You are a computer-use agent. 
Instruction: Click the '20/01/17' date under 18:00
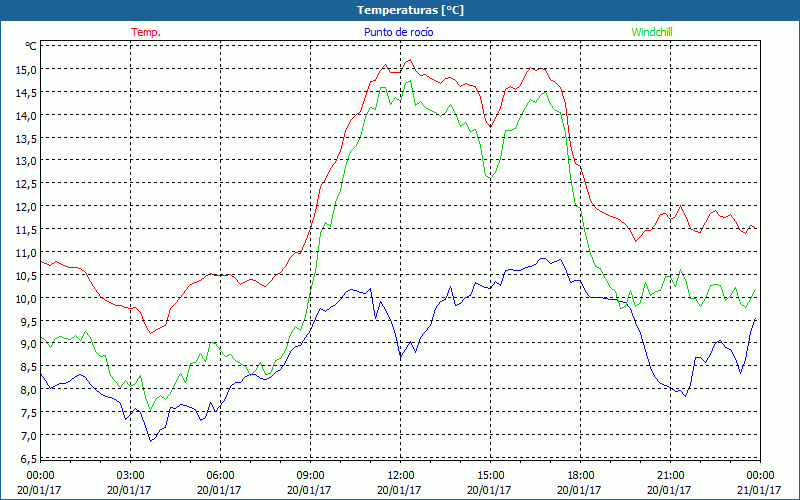tap(579, 490)
